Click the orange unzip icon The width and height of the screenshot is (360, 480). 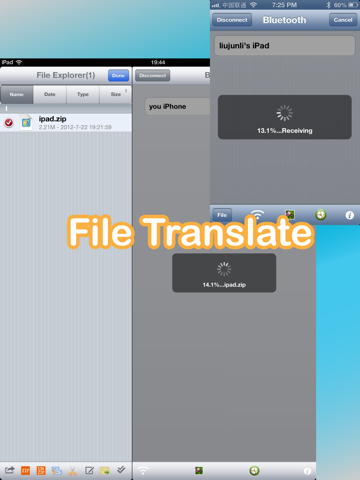pyautogui.click(x=41, y=470)
